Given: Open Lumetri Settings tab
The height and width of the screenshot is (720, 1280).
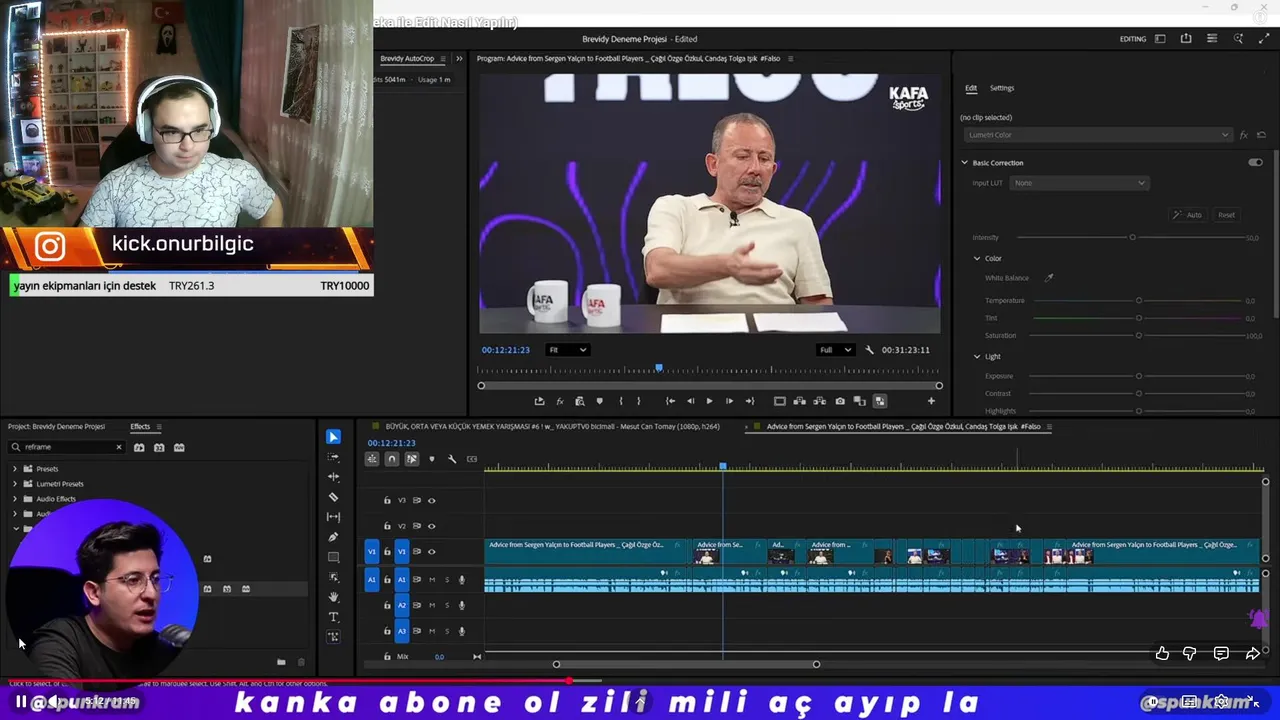Looking at the screenshot, I should 1001,88.
